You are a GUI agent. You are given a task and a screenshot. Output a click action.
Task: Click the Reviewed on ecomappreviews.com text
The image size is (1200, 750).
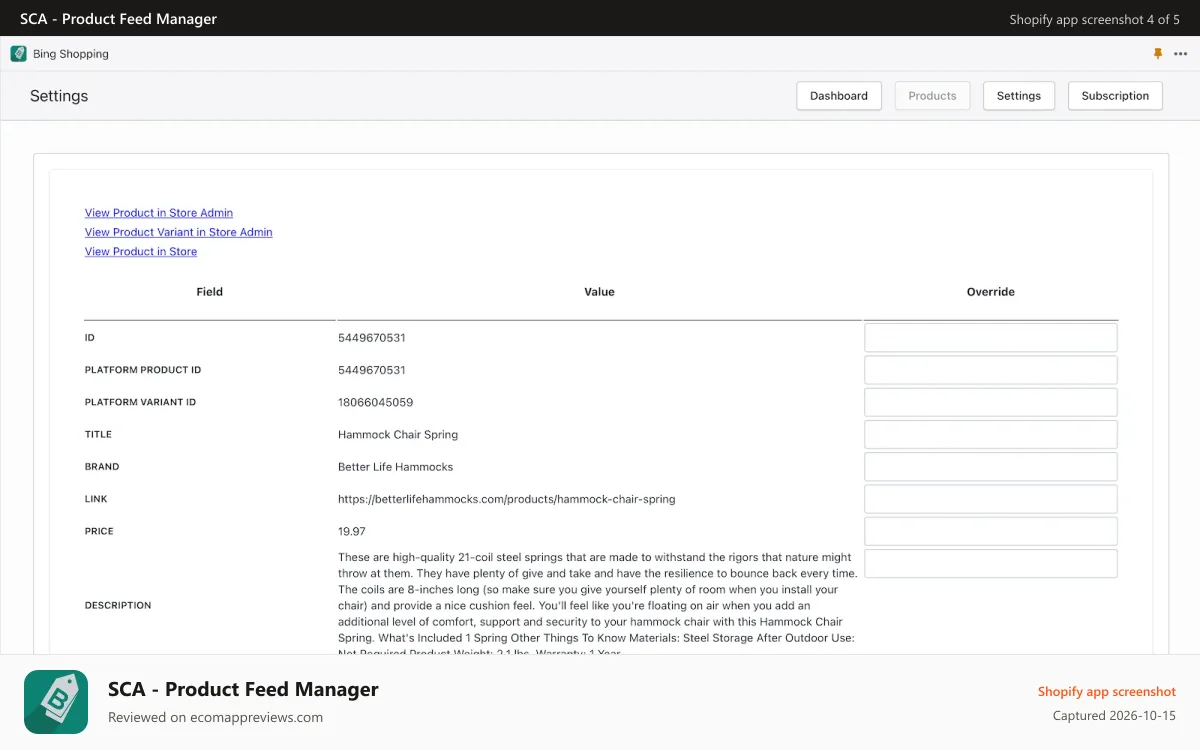coord(215,717)
